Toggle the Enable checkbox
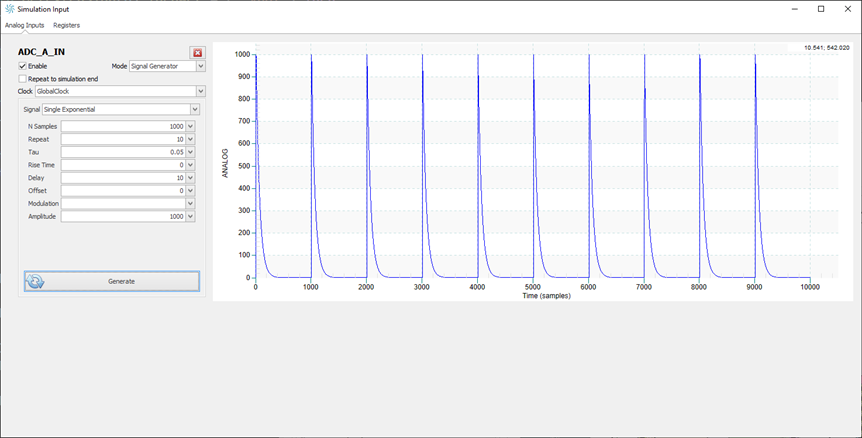This screenshot has height=438, width=862. click(x=23, y=66)
